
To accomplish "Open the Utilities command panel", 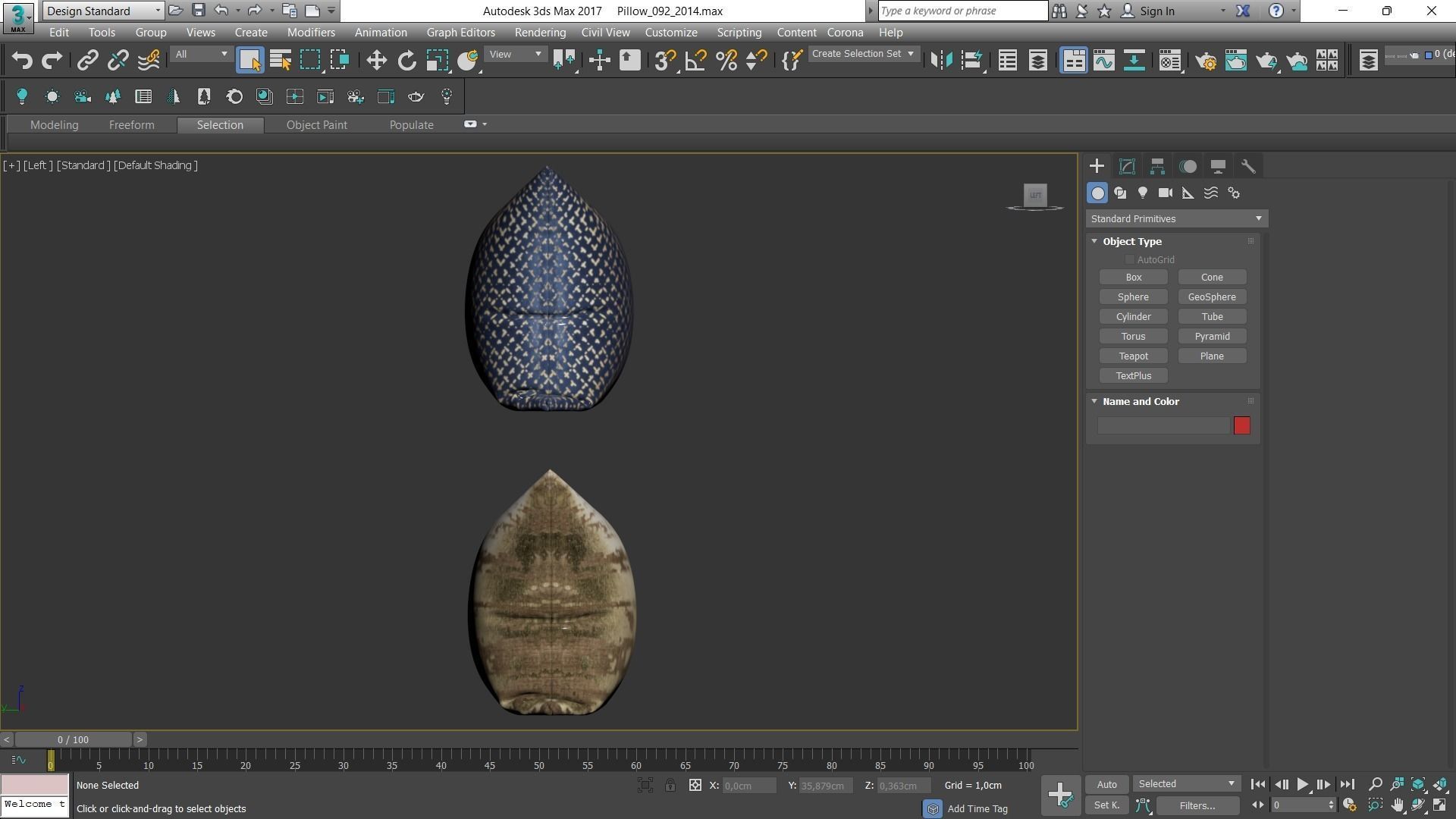I will [1248, 166].
